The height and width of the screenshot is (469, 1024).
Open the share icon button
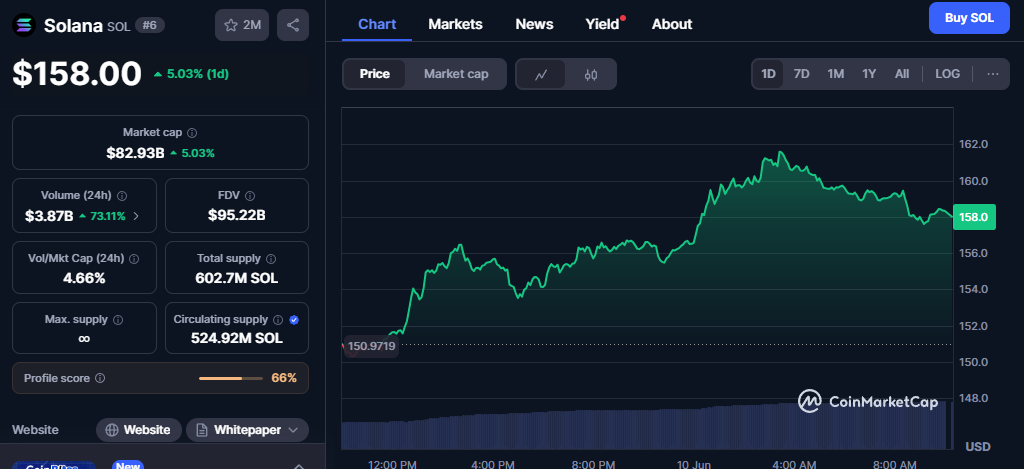[x=293, y=25]
